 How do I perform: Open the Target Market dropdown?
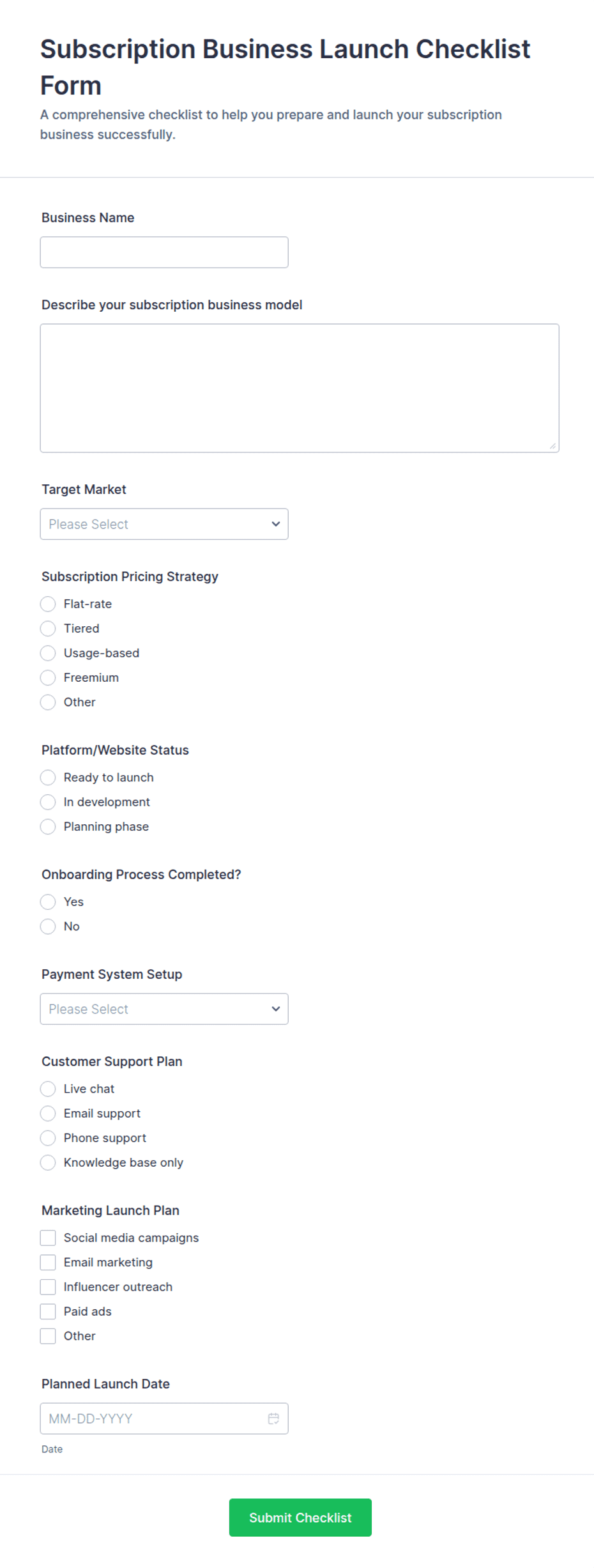[x=164, y=524]
